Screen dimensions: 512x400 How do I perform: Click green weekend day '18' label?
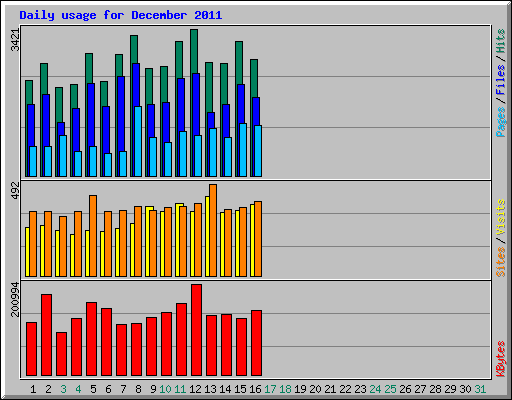tap(285, 389)
